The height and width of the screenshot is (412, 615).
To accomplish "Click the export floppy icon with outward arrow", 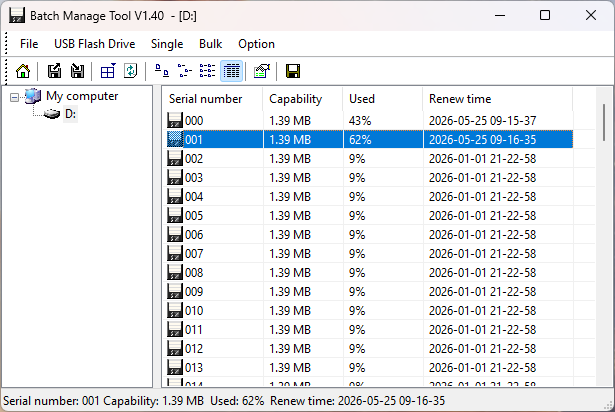I will click(x=54, y=71).
